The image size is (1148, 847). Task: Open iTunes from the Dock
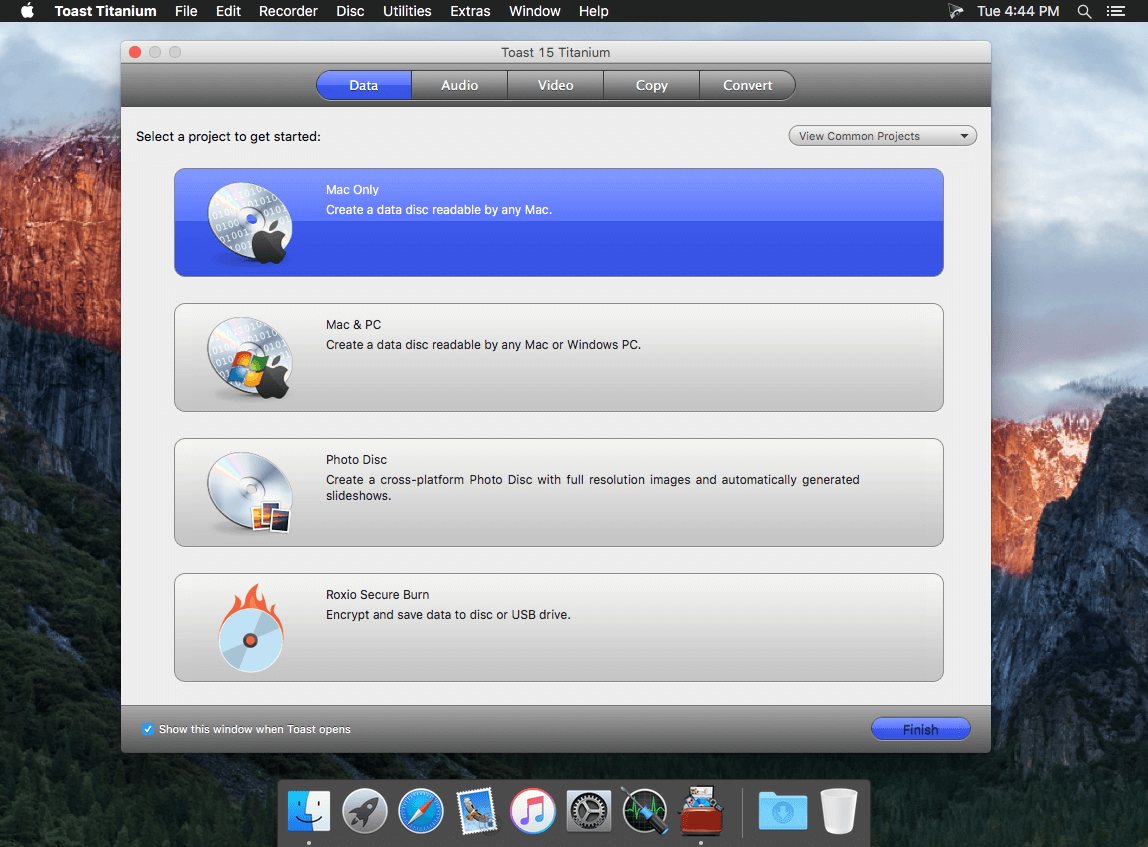coord(533,811)
